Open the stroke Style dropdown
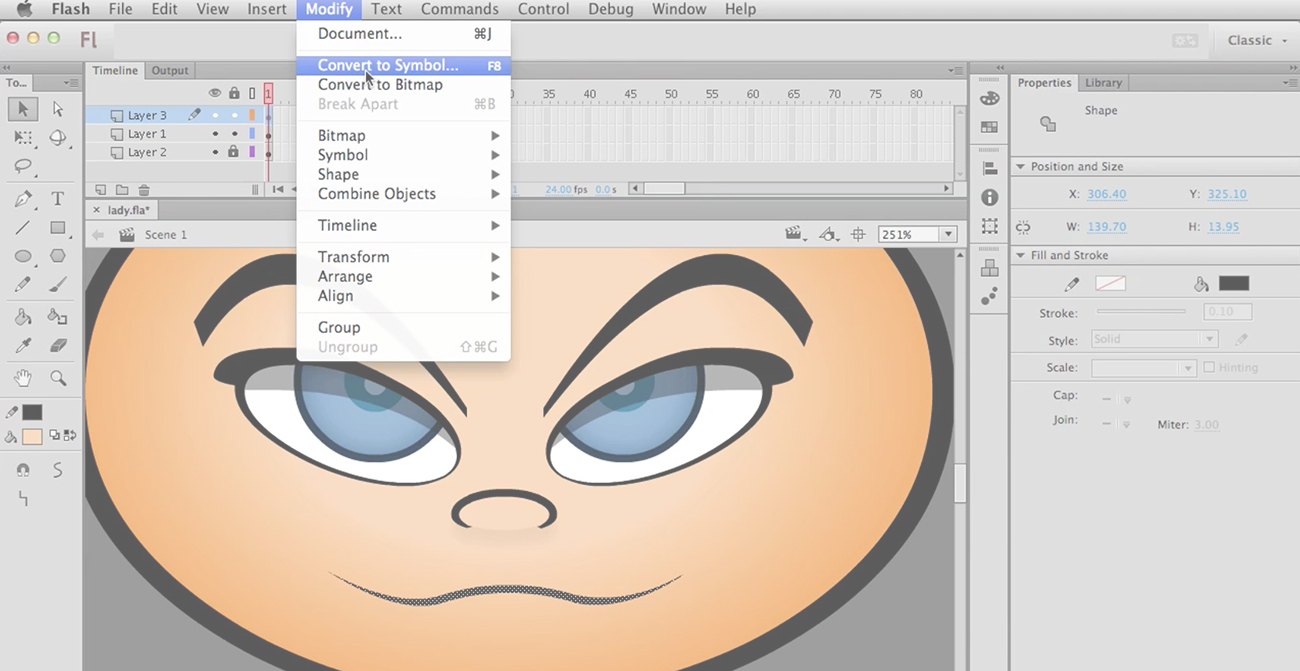 [x=1154, y=339]
